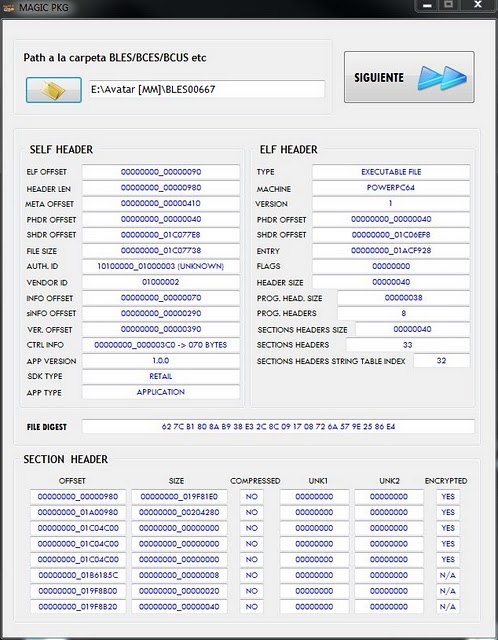Click the SDK TYPE value RETAIL
This screenshot has width=498, height=640.
[x=161, y=376]
